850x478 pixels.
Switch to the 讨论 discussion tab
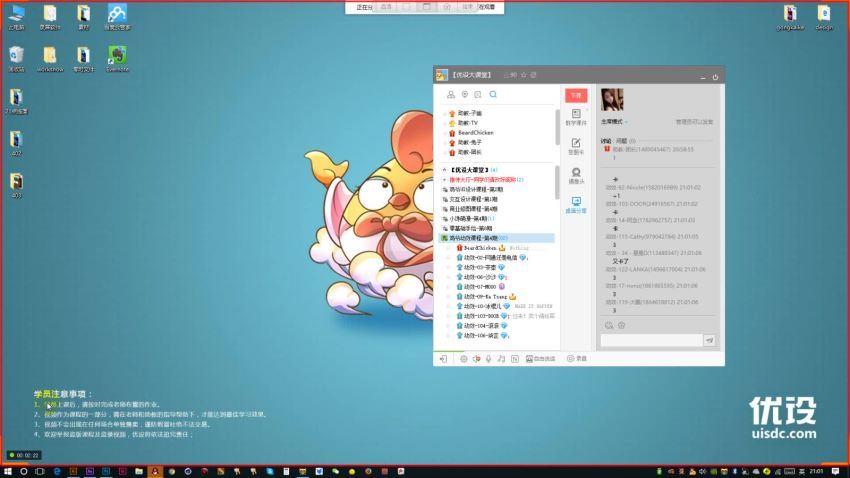coord(606,141)
